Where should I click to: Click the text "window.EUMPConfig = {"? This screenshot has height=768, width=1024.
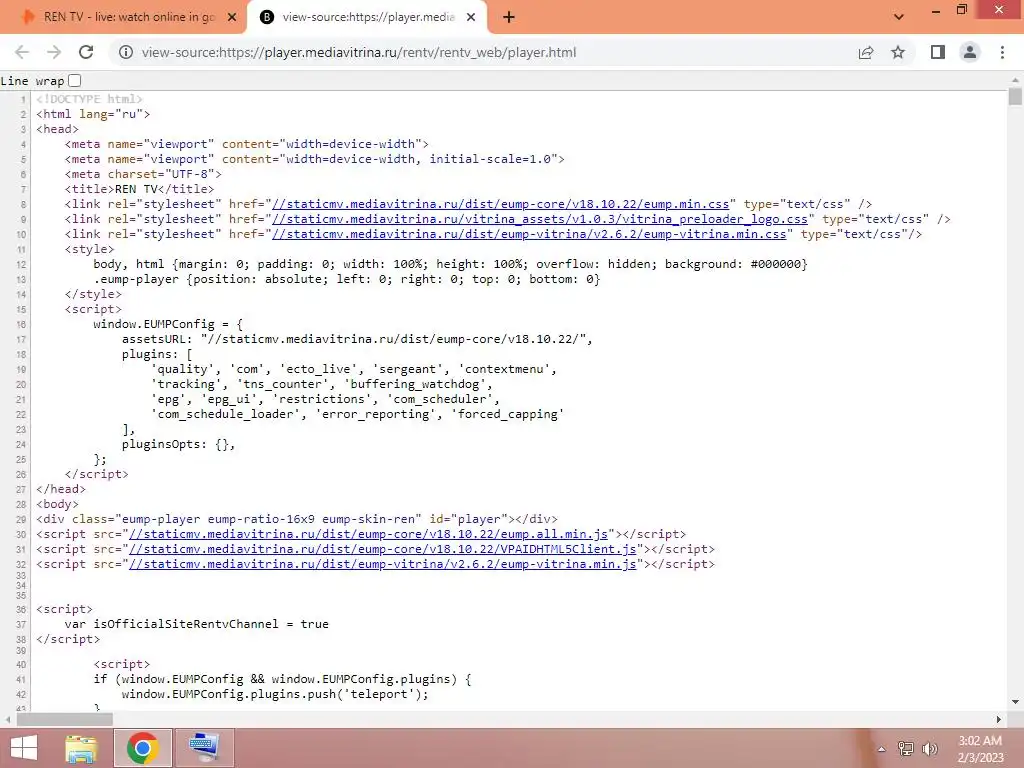168,325
